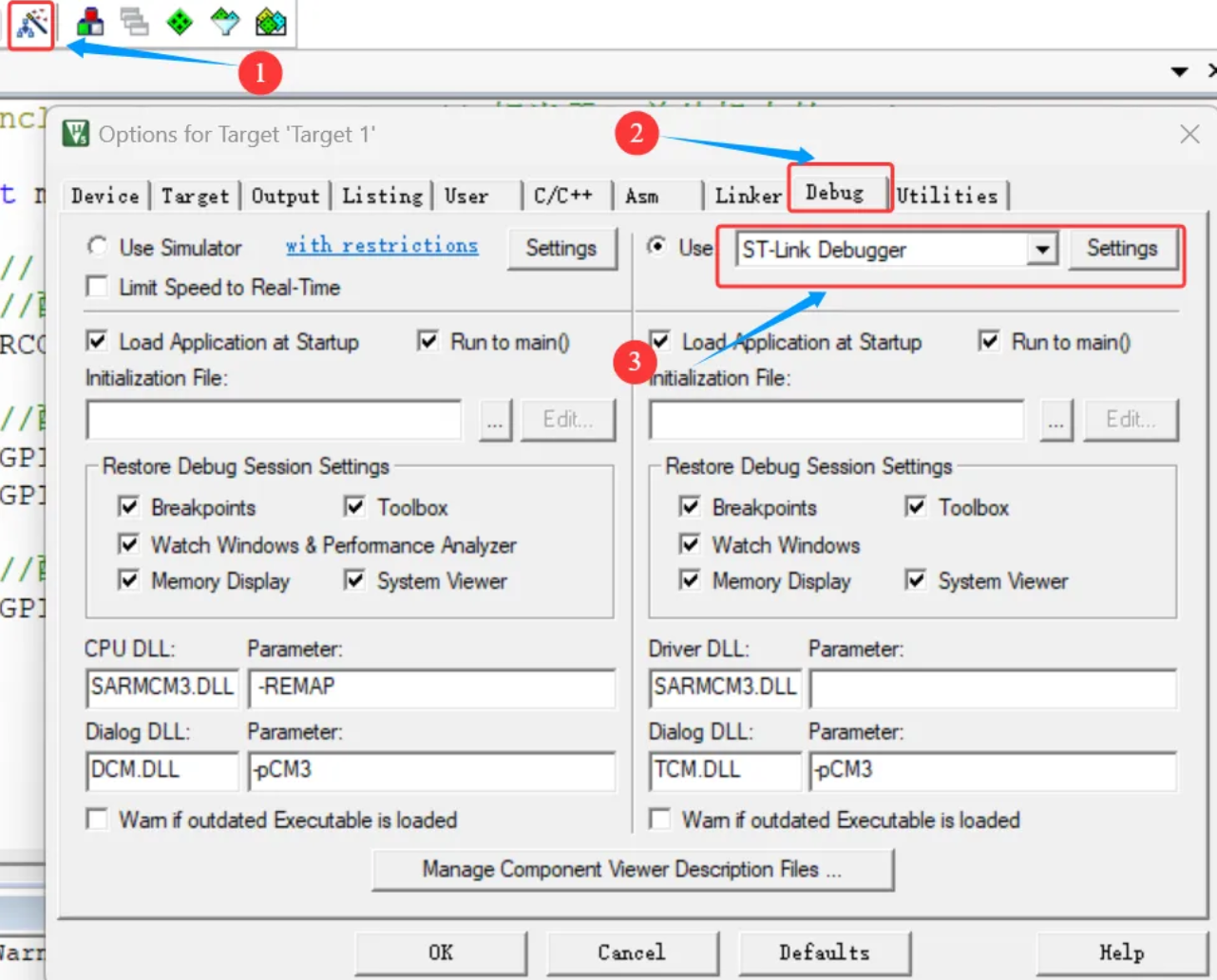Open the Output tab
This screenshot has height=980, width=1217.
click(x=285, y=196)
